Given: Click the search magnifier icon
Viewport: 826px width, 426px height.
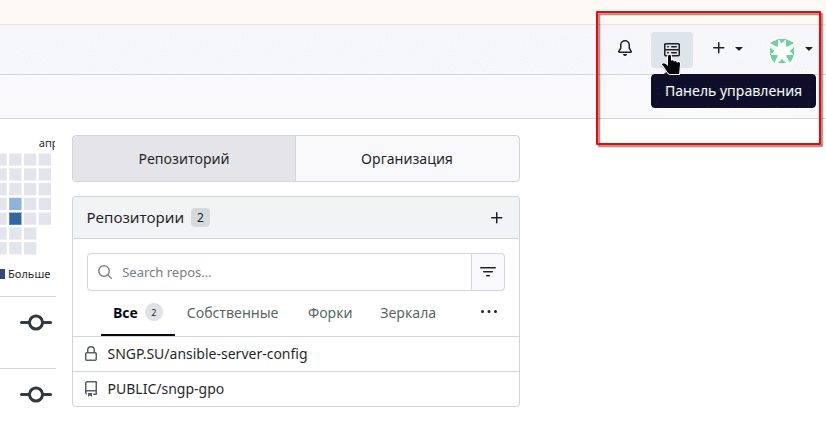Looking at the screenshot, I should point(105,272).
